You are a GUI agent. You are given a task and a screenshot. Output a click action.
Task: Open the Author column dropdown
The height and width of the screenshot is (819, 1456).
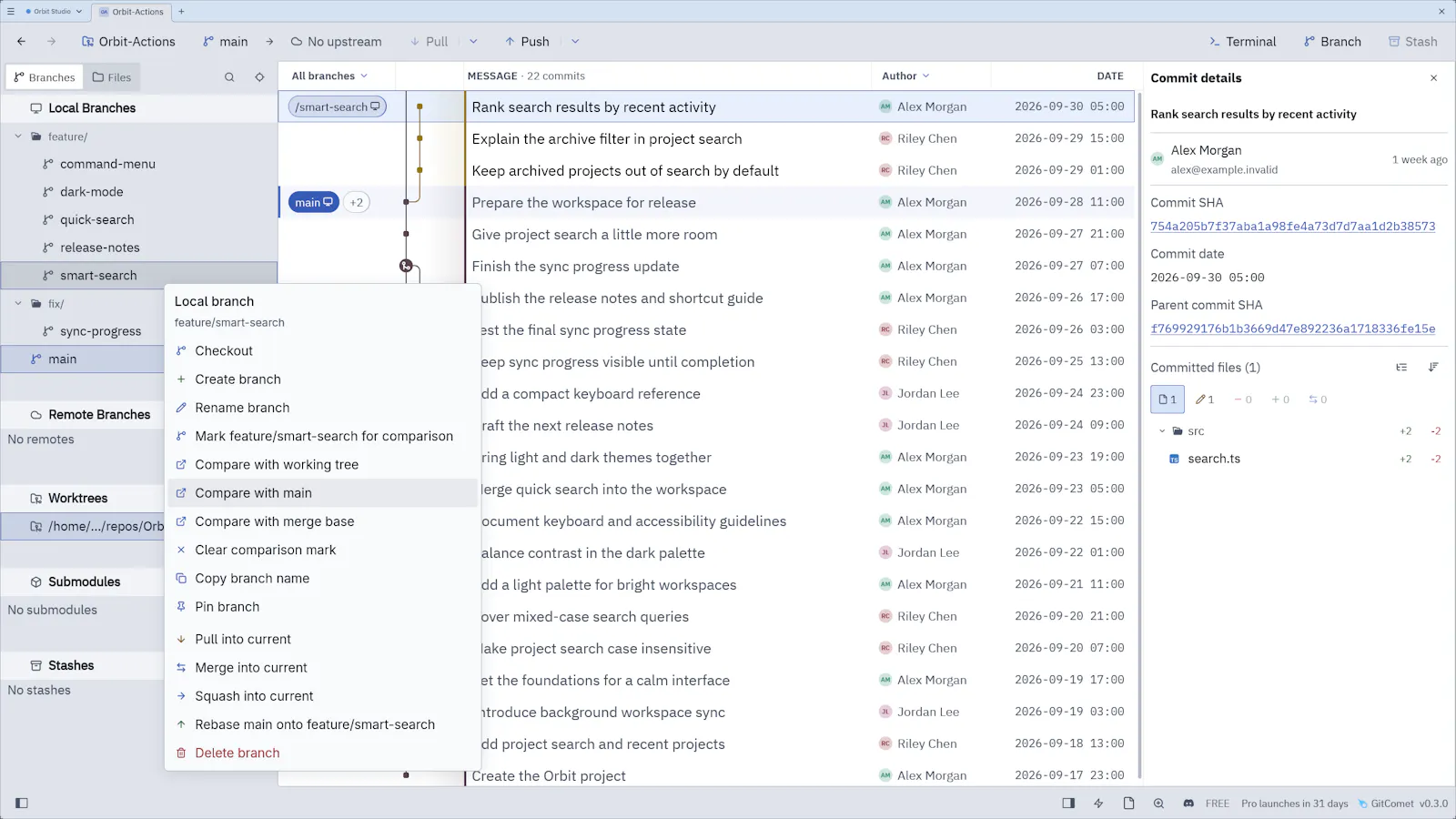coord(905,76)
